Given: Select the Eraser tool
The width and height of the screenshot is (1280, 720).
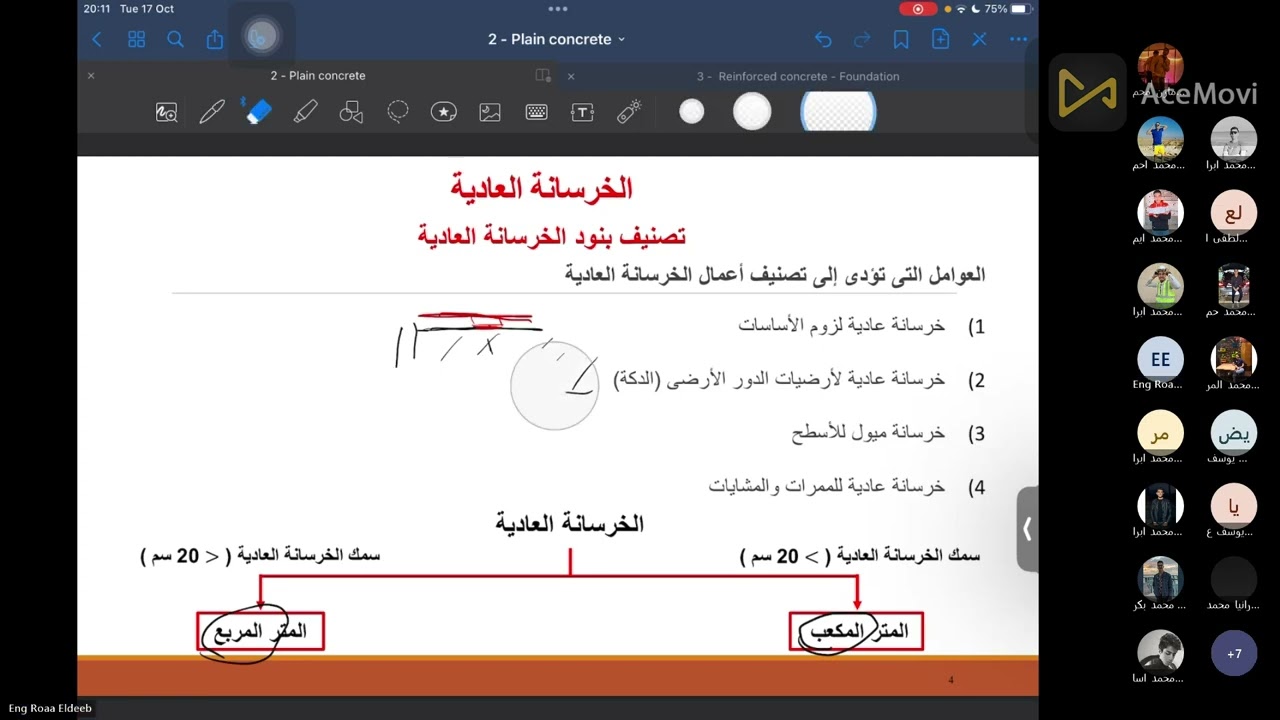Looking at the screenshot, I should (x=258, y=111).
